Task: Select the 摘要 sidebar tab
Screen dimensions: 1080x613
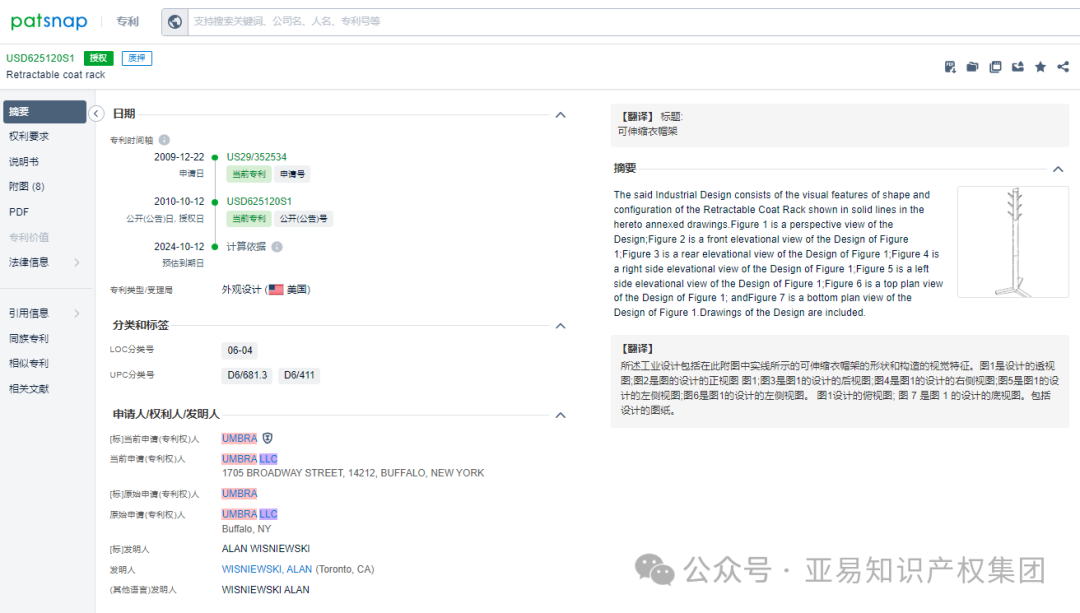Action: (45, 112)
